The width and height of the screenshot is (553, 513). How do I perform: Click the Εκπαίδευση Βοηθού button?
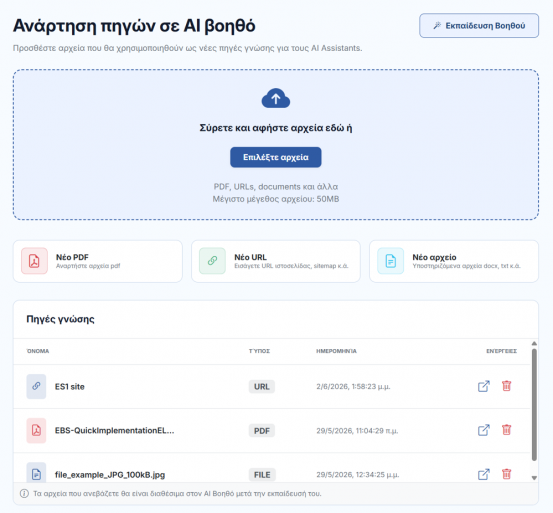(x=479, y=26)
